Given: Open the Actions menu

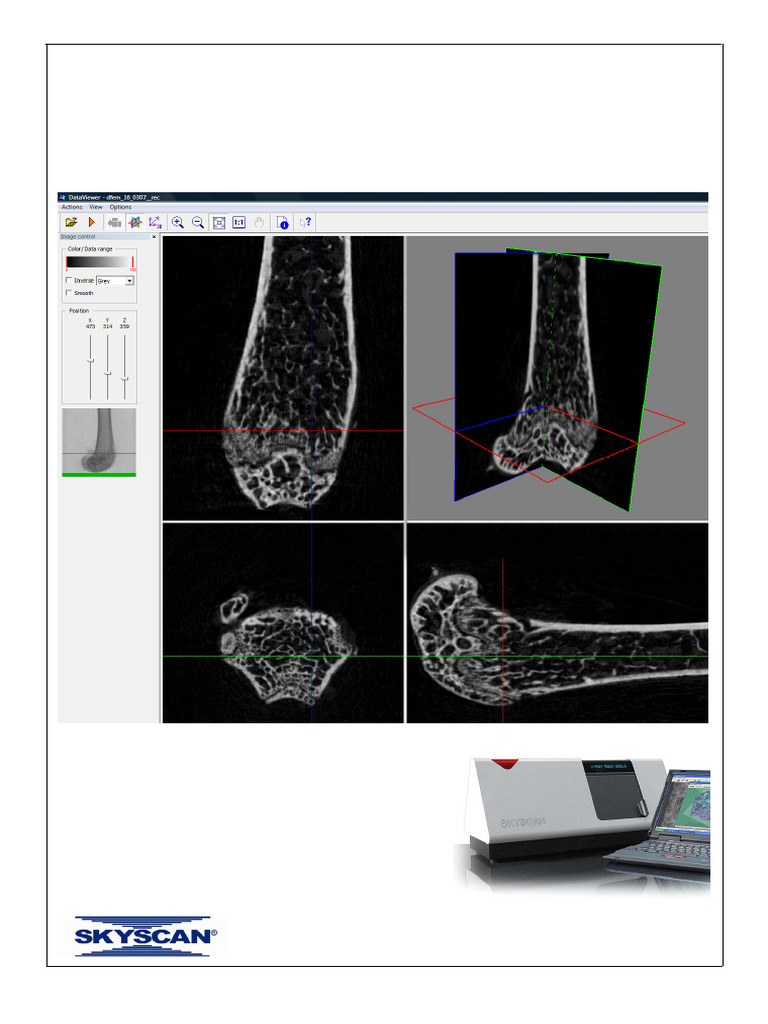Looking at the screenshot, I should pos(72,207).
